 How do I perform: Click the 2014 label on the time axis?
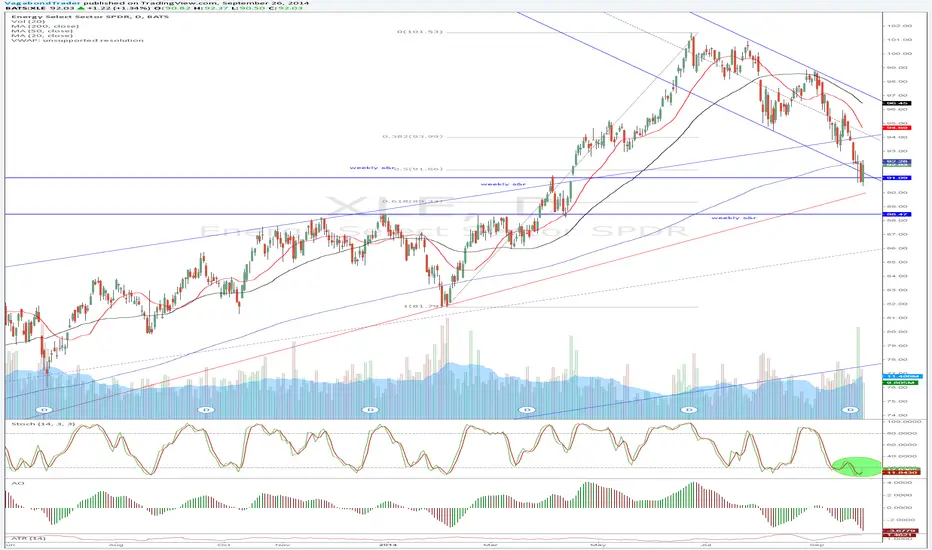click(387, 544)
